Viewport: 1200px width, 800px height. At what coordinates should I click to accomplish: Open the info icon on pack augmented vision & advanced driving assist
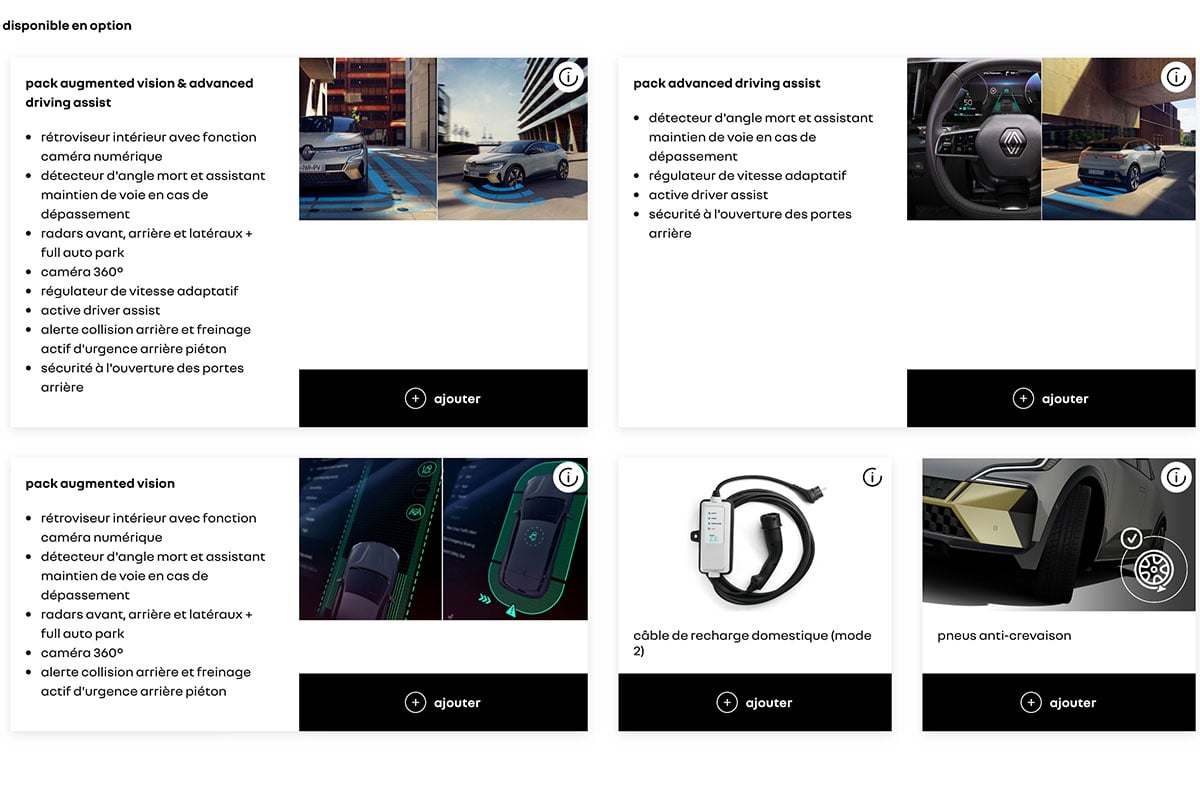coord(569,76)
